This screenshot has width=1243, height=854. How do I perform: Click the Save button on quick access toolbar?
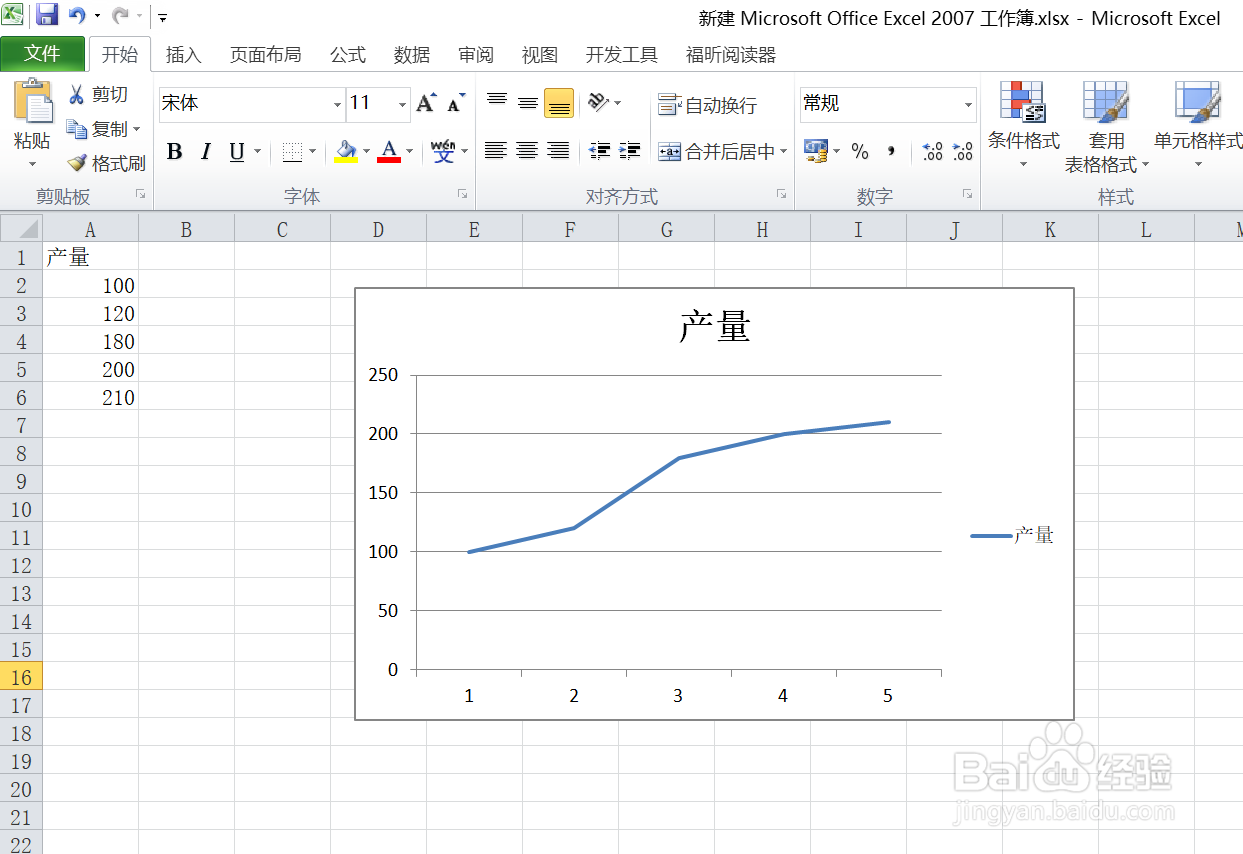[x=45, y=13]
